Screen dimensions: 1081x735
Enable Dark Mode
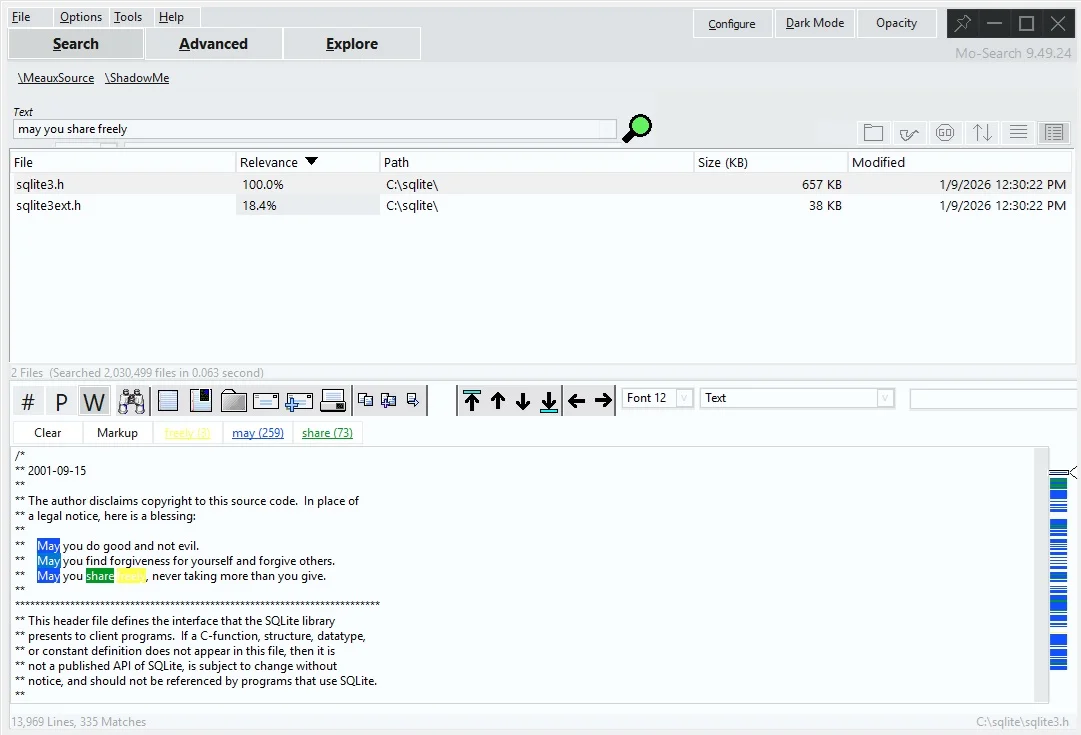pos(814,22)
